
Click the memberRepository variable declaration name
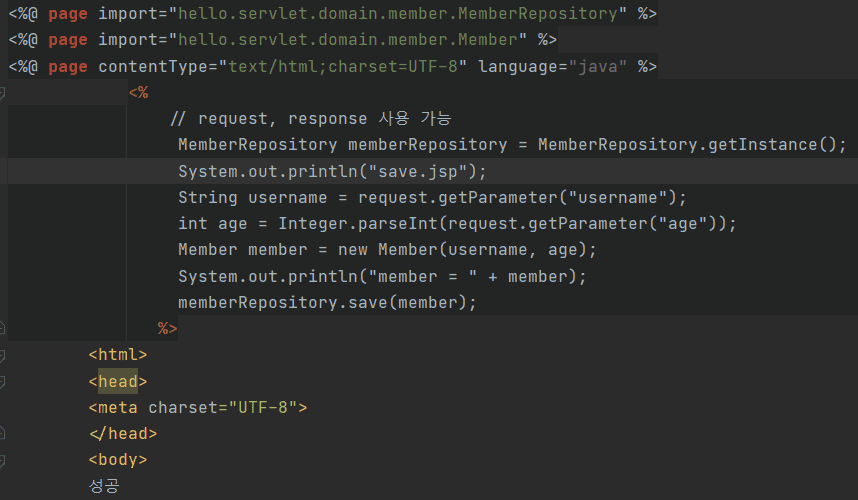point(427,145)
